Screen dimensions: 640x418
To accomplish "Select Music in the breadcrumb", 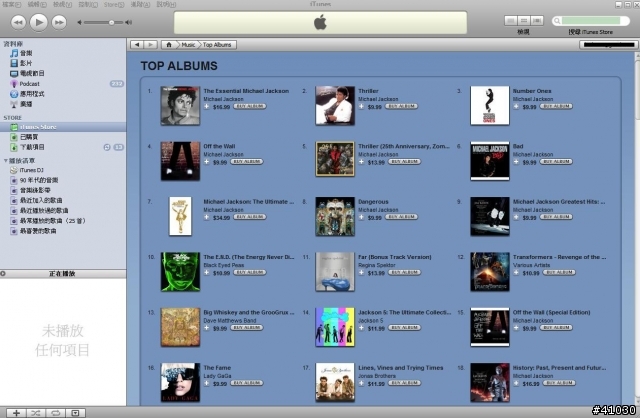I will [x=188, y=44].
